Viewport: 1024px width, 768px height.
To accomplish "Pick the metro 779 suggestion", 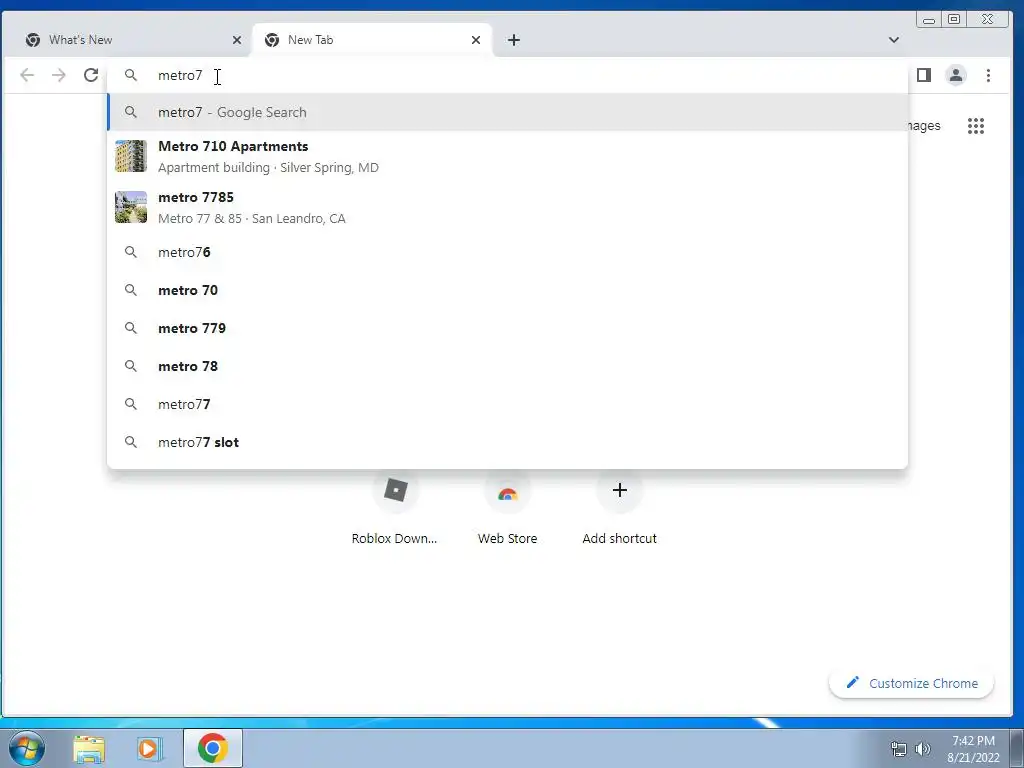I will 508,328.
